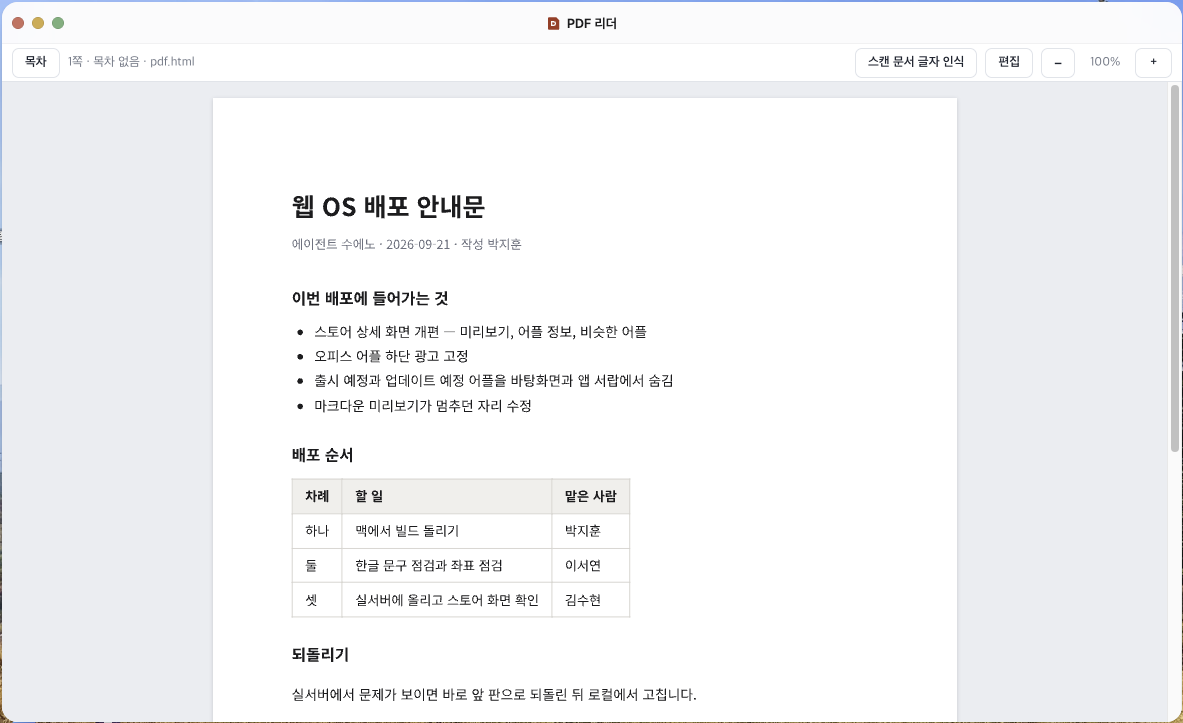Close the PDF 리더 window

pos(18,23)
